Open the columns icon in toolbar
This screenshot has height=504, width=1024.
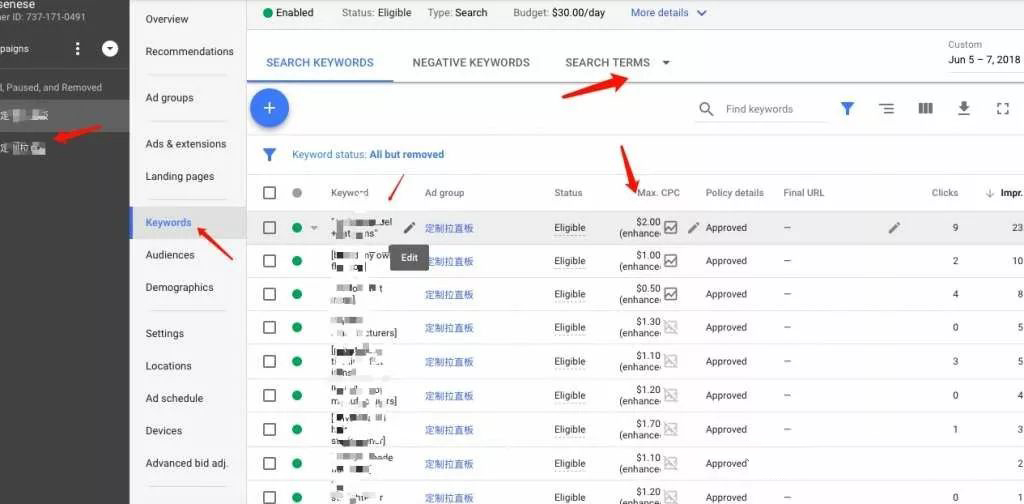pos(925,109)
